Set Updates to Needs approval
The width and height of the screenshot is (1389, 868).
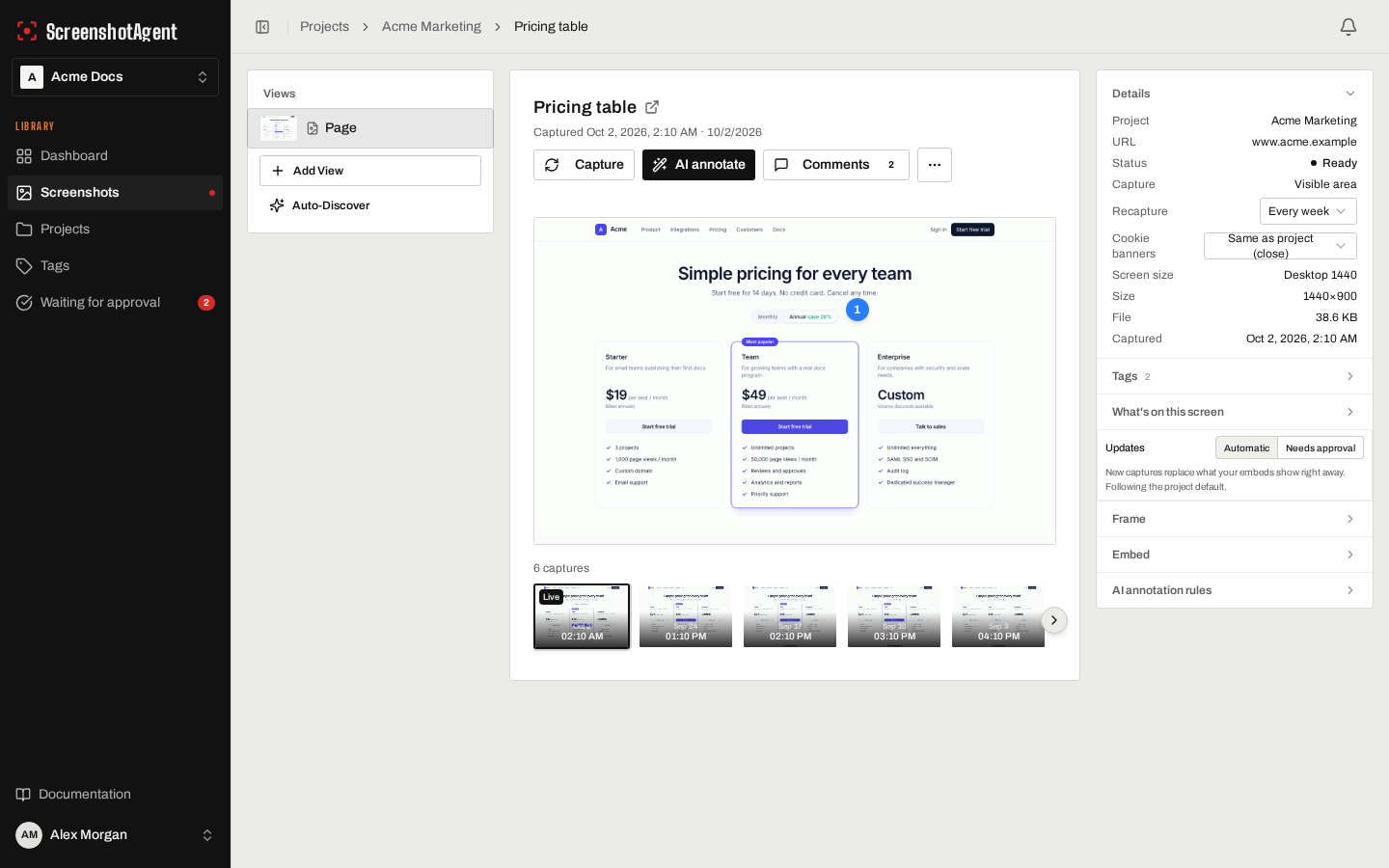[x=1321, y=448]
